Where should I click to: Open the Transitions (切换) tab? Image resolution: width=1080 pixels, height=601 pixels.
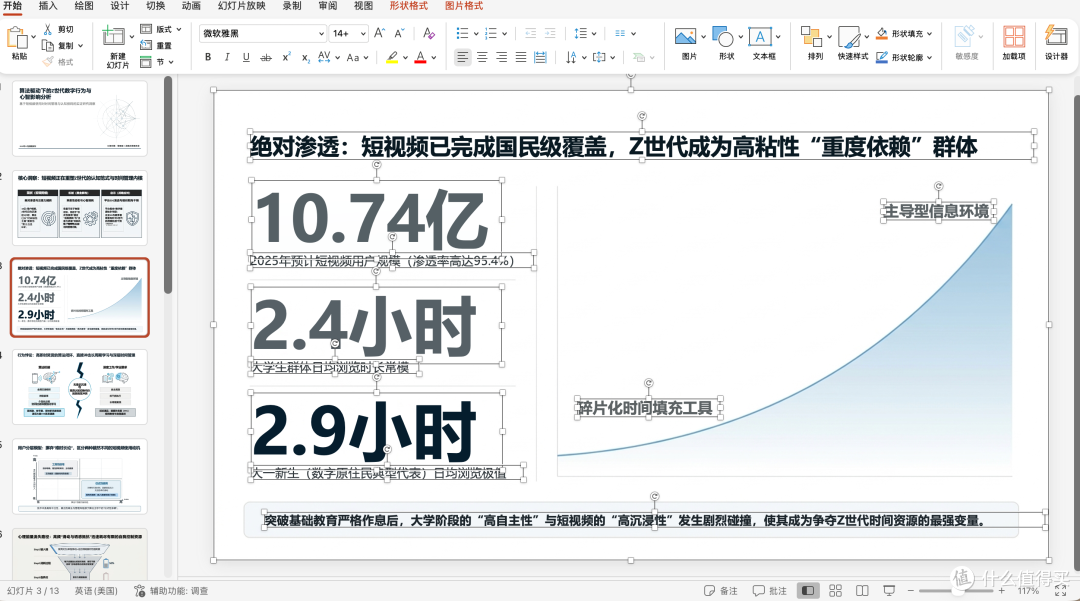point(156,6)
